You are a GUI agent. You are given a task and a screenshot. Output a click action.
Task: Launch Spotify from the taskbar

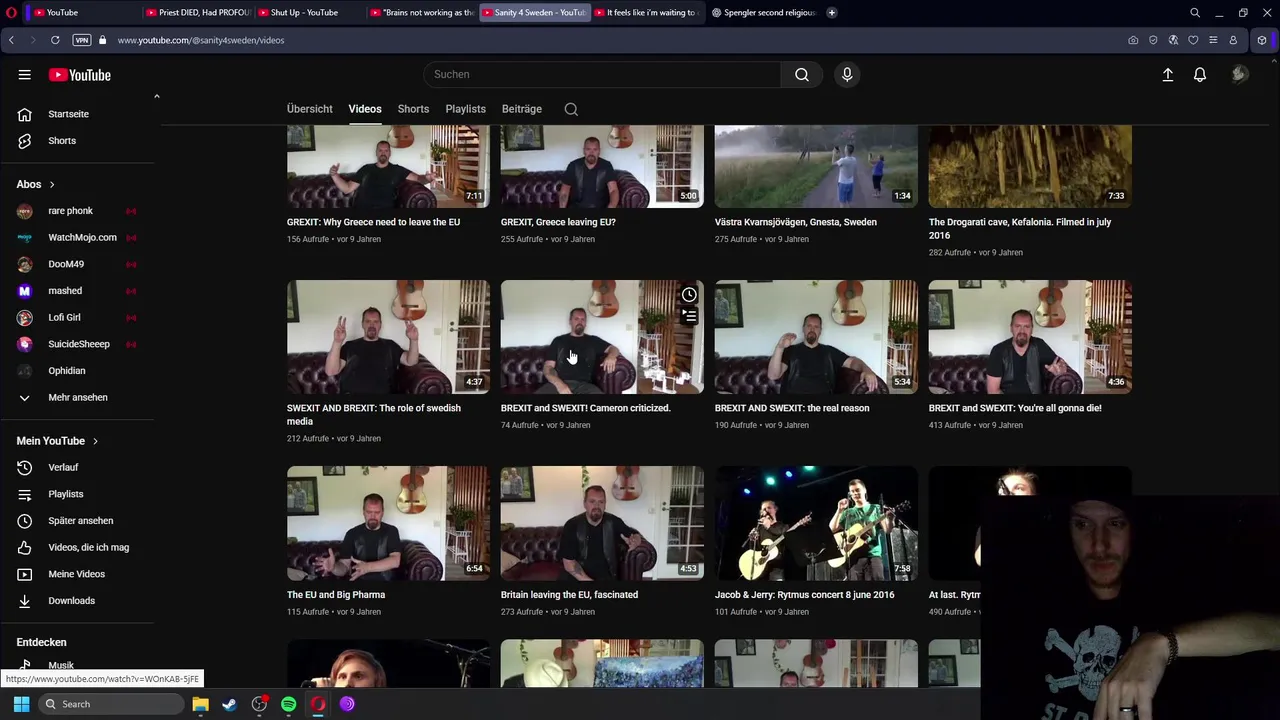point(289,704)
